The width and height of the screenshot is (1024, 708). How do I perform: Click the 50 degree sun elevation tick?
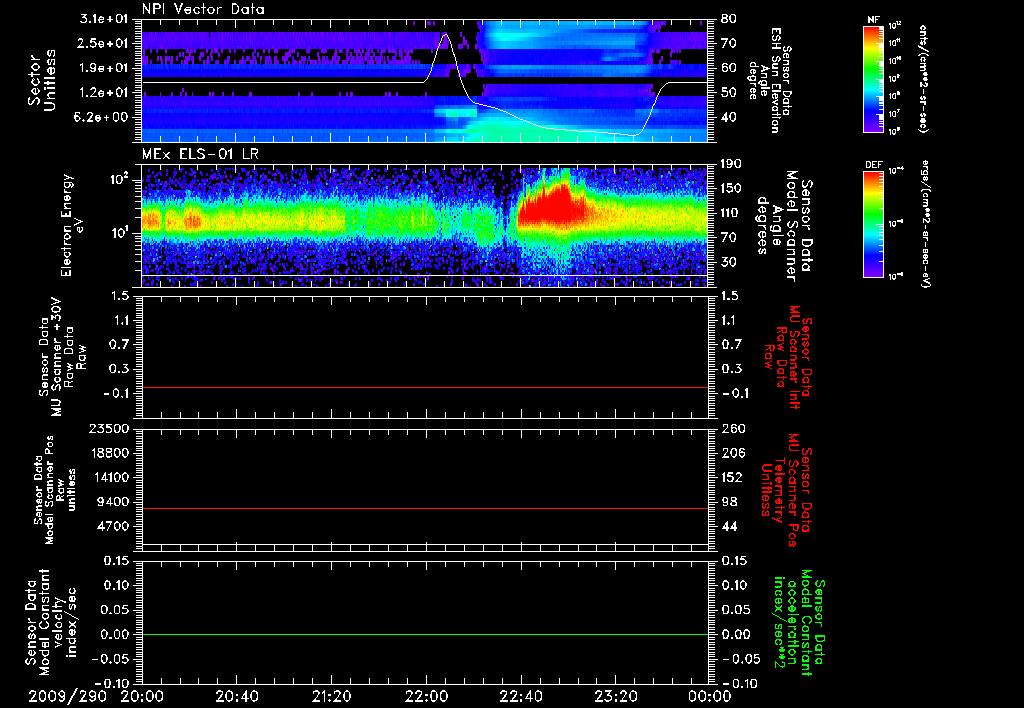(x=728, y=93)
